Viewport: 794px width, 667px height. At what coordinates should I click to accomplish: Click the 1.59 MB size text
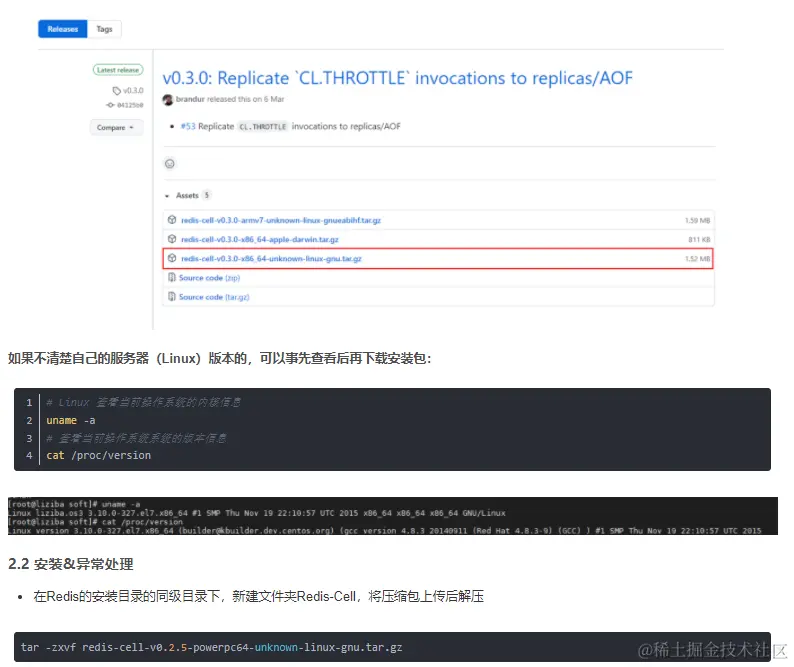point(697,220)
